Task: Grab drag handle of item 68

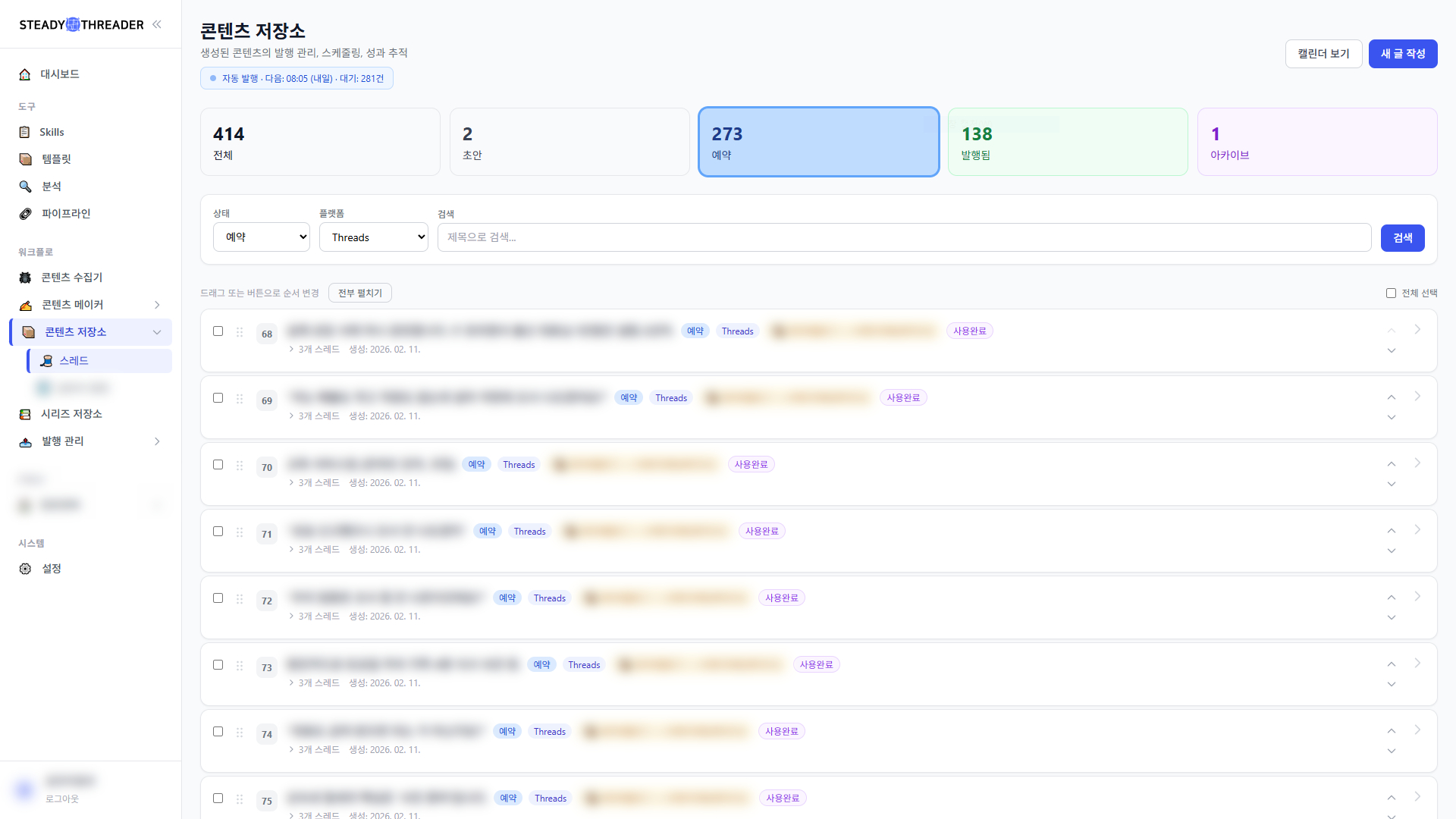Action: 240,332
